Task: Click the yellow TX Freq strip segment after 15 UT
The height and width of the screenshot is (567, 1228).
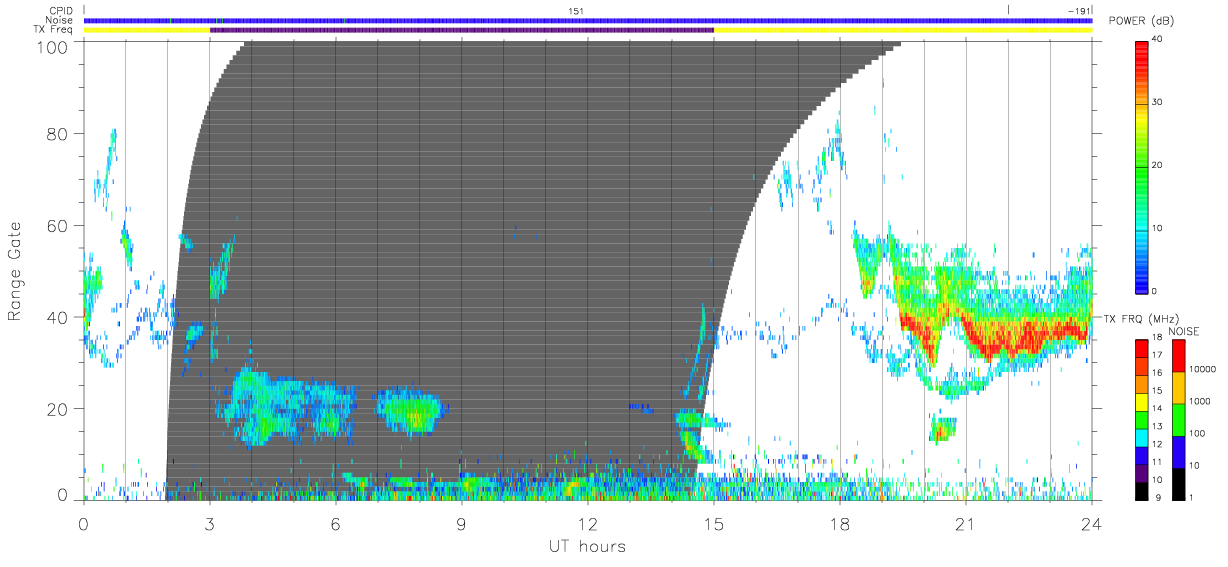Action: 903,30
